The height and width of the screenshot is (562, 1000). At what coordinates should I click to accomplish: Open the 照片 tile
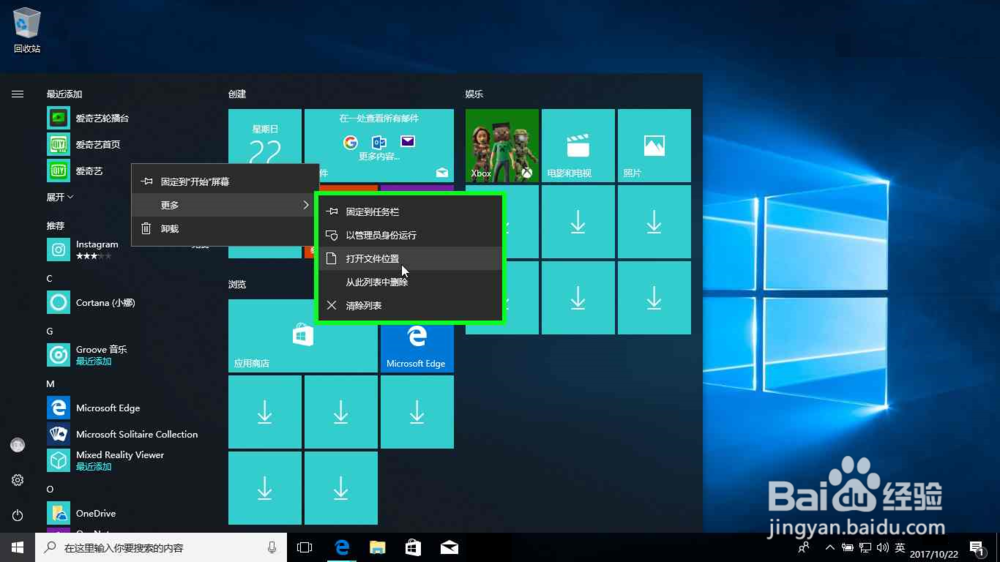click(x=654, y=145)
